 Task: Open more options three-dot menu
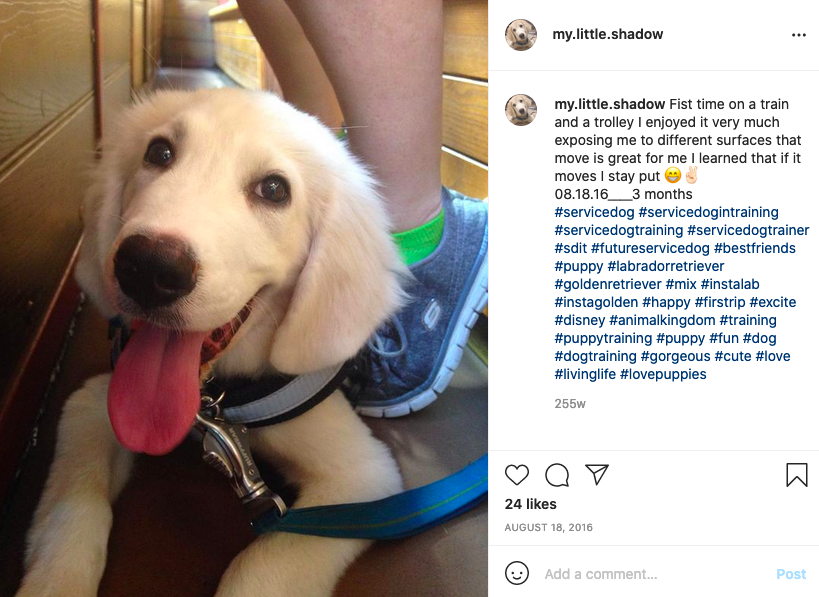pos(799,35)
